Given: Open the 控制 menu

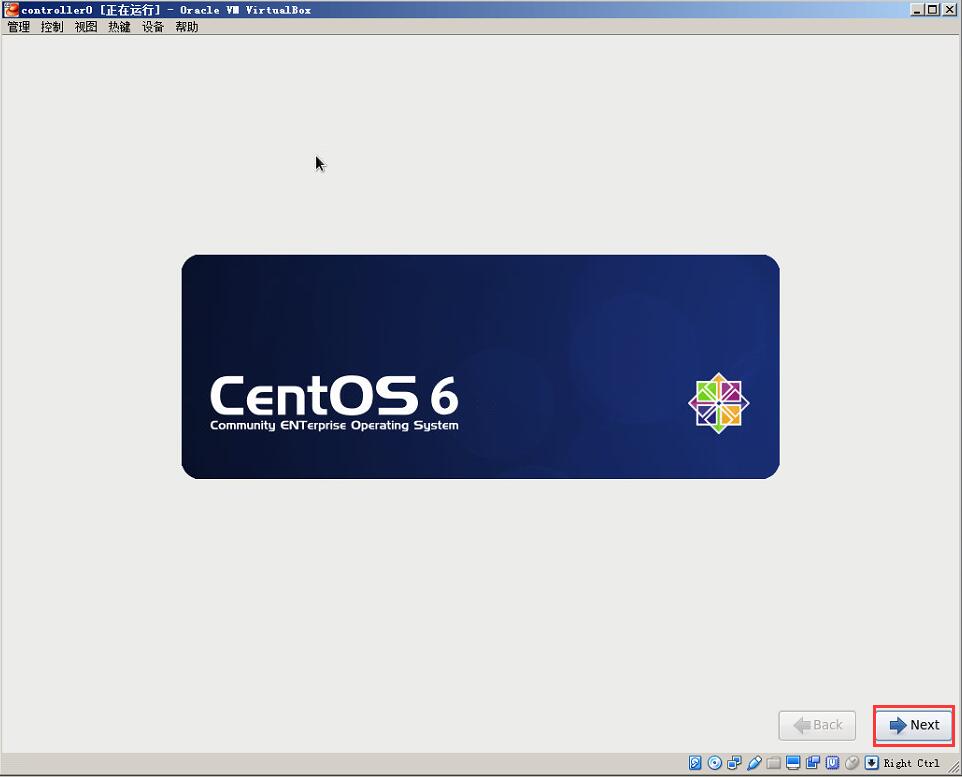Looking at the screenshot, I should click(52, 27).
